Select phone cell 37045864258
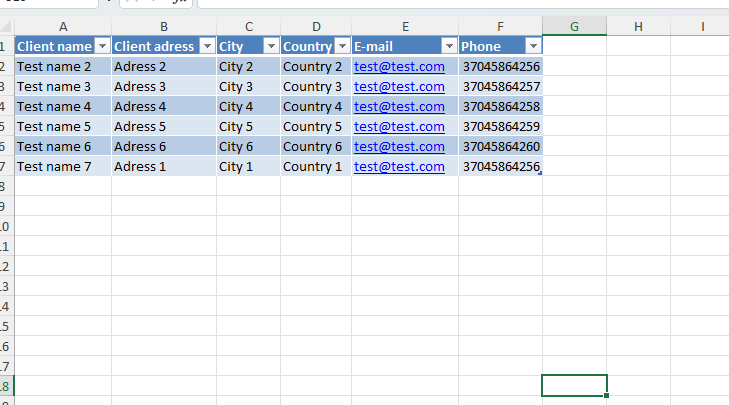The image size is (729, 405). [500, 106]
